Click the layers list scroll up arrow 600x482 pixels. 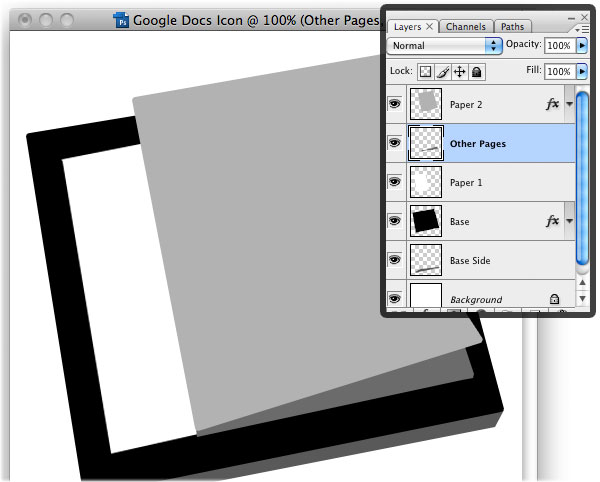click(582, 283)
